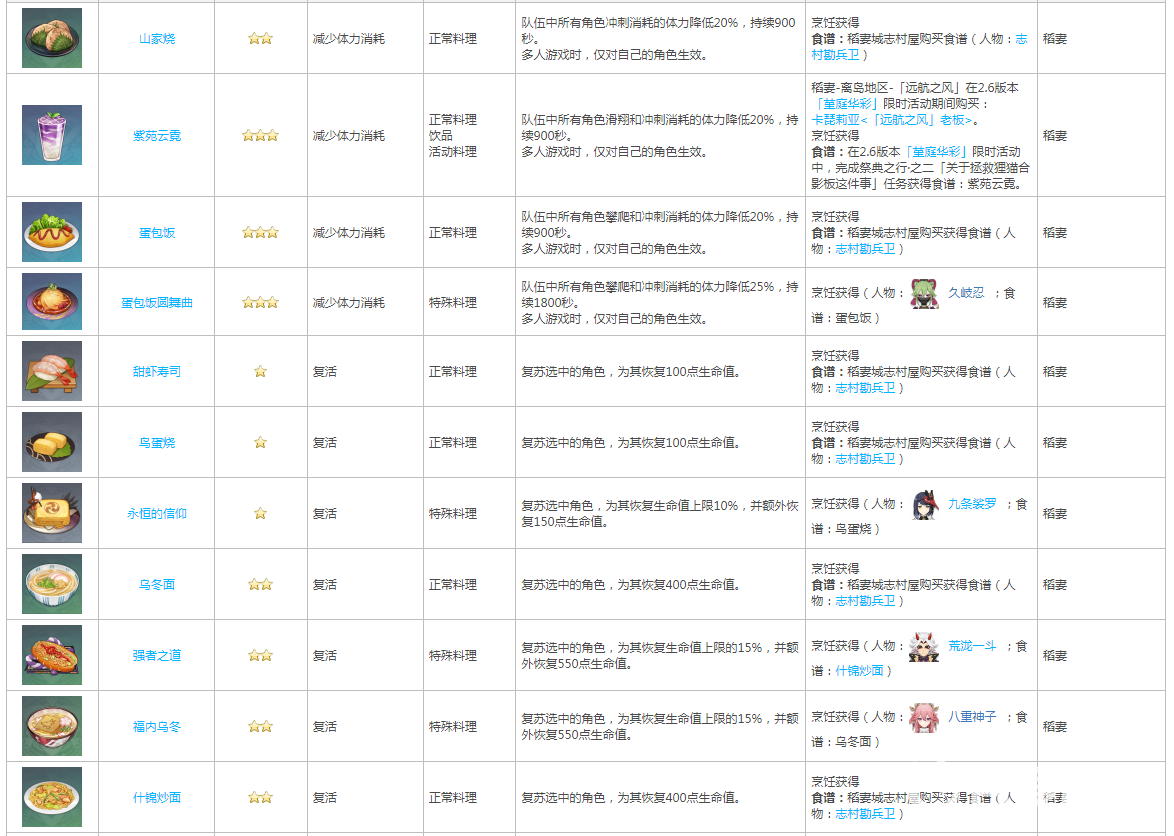Click the 紫苑云霓 purple drink icon

52,135
